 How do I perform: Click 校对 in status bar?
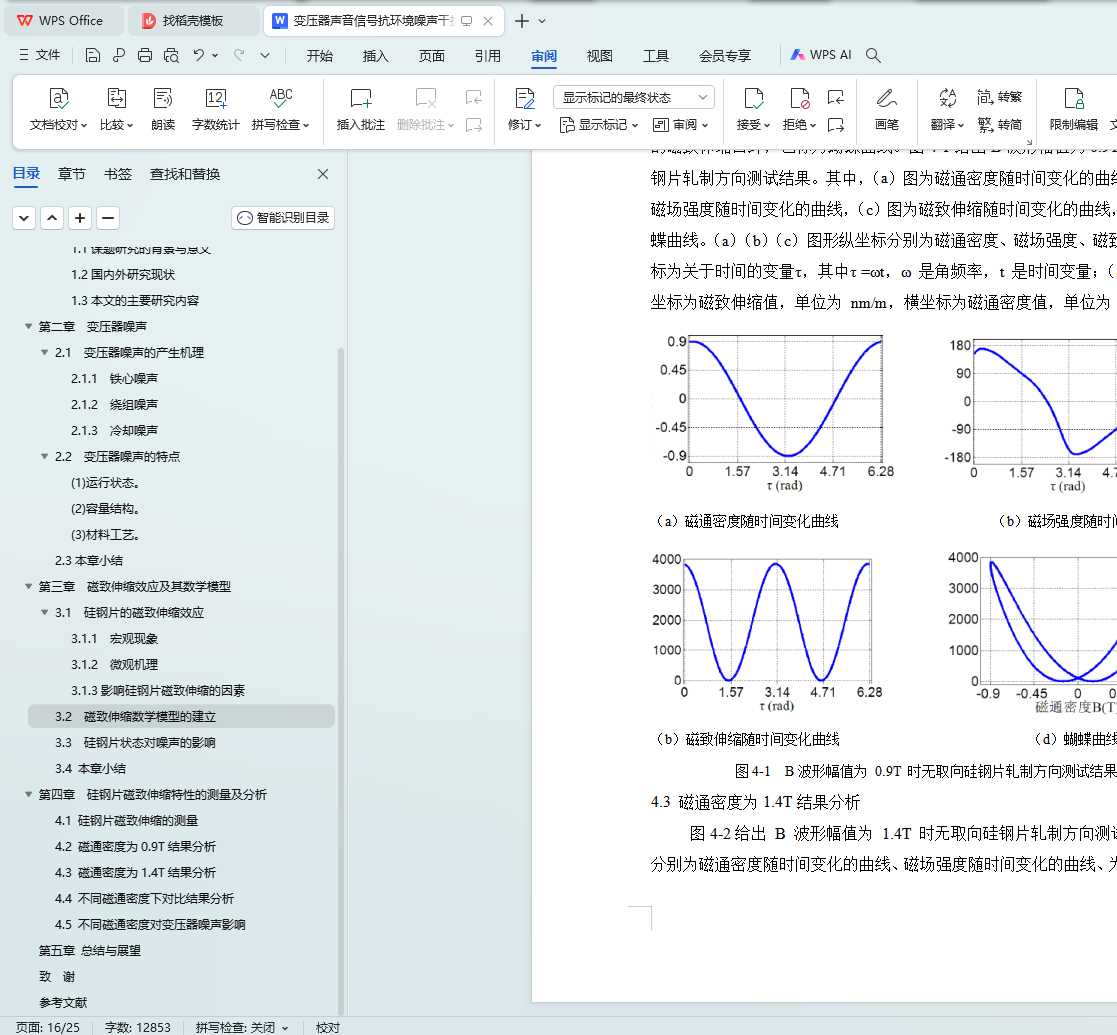328,1027
